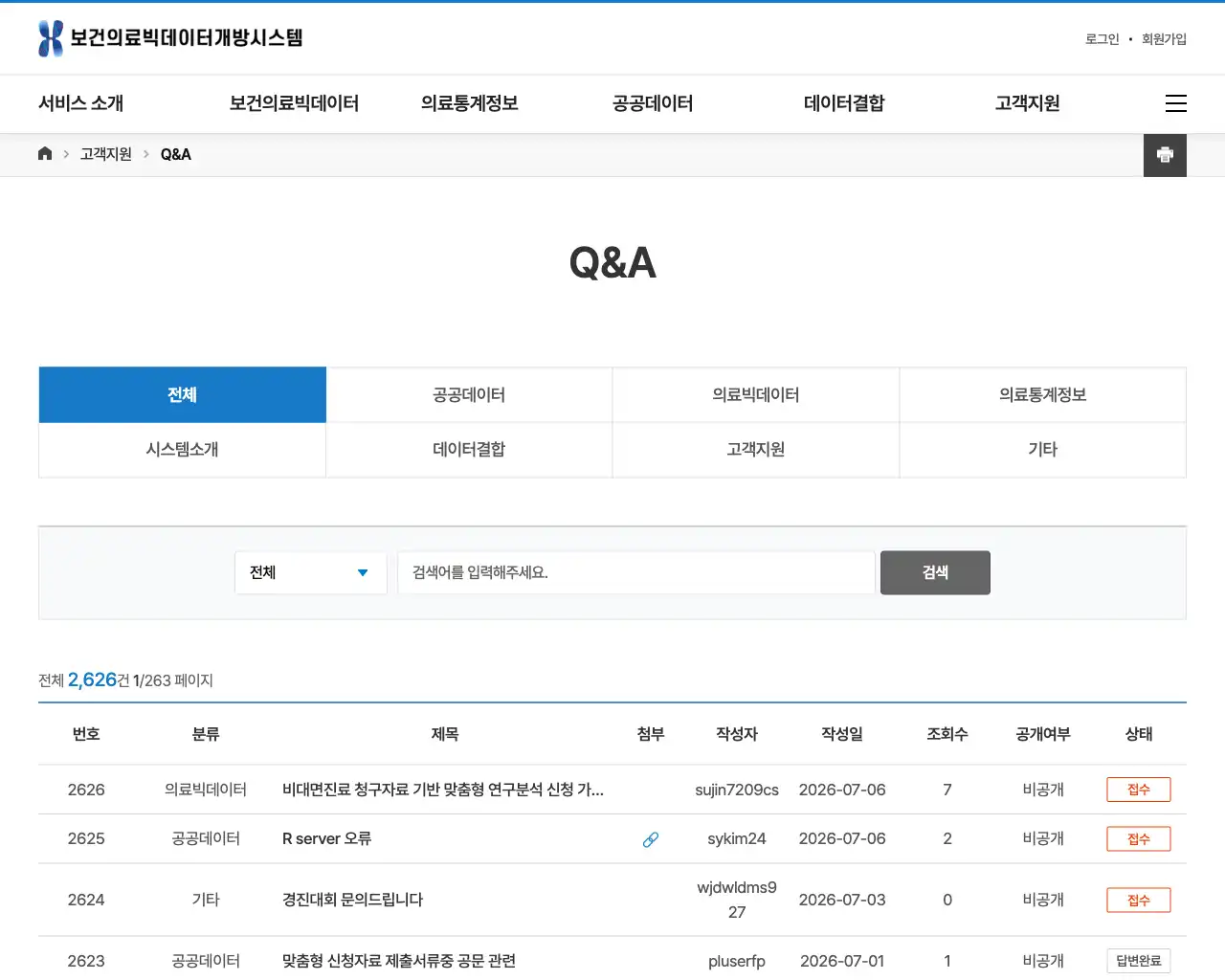Image resolution: width=1225 pixels, height=980 pixels.
Task: Select the 의료빅데이터 category tab
Action: [x=756, y=394]
